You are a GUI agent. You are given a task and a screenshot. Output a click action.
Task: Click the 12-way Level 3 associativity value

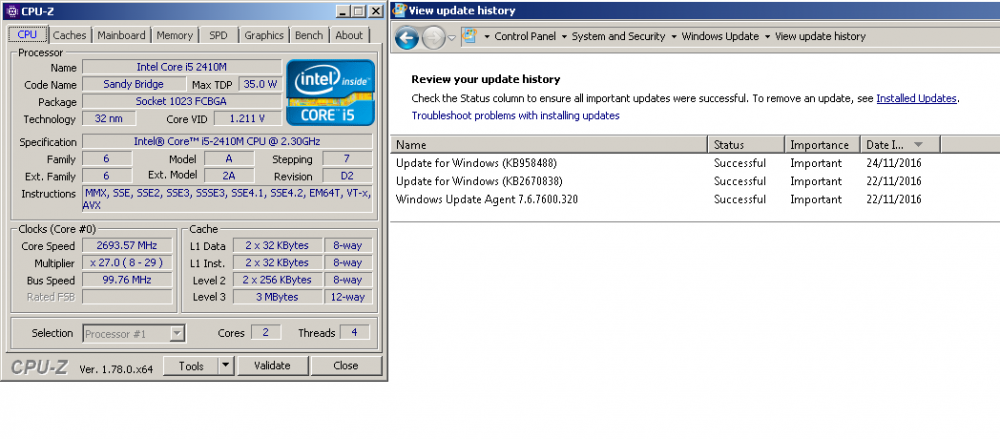coord(348,297)
